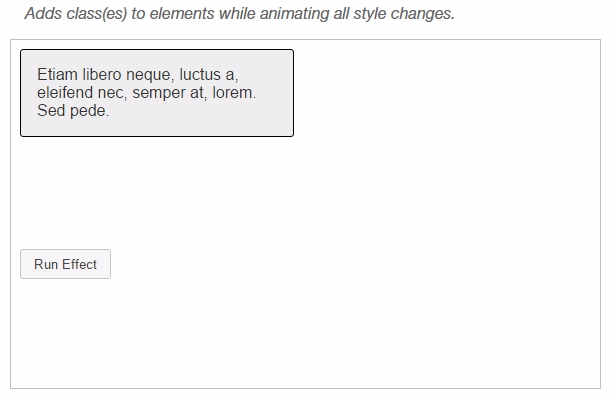The image size is (615, 398).
Task: Click the gray Etiam libero text box
Action: (x=157, y=93)
